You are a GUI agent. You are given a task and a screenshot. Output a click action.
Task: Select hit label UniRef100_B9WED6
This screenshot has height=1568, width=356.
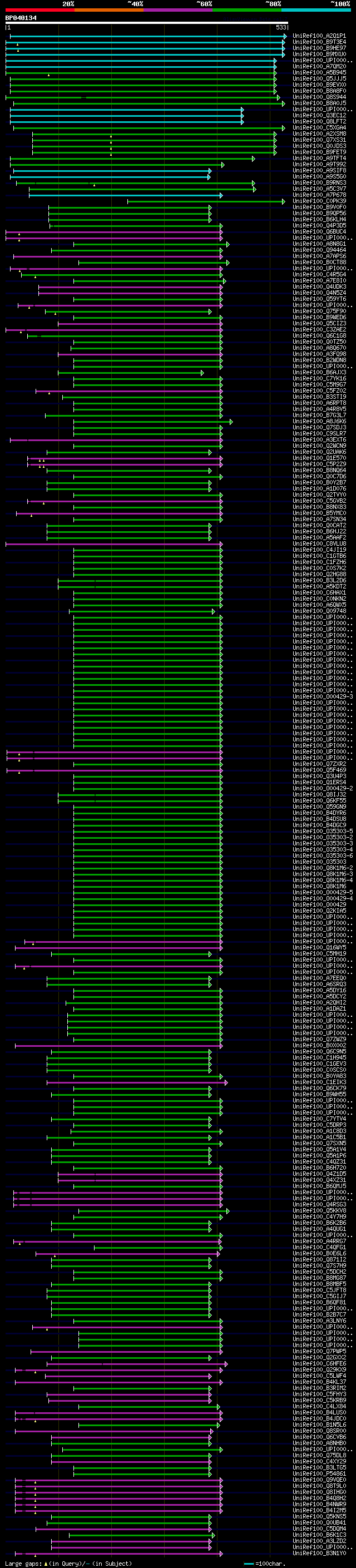click(x=319, y=318)
